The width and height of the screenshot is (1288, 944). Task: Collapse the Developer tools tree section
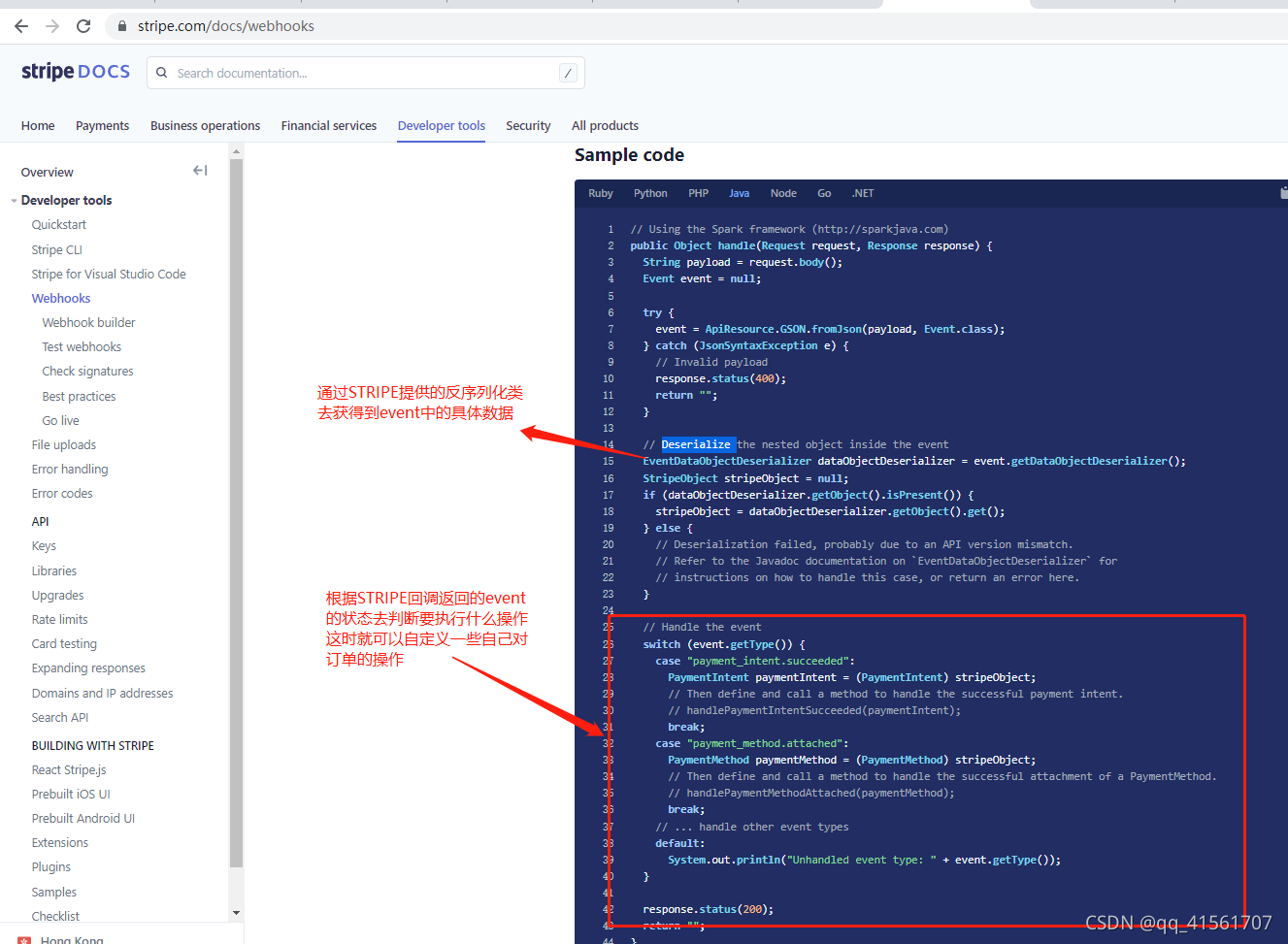click(14, 201)
